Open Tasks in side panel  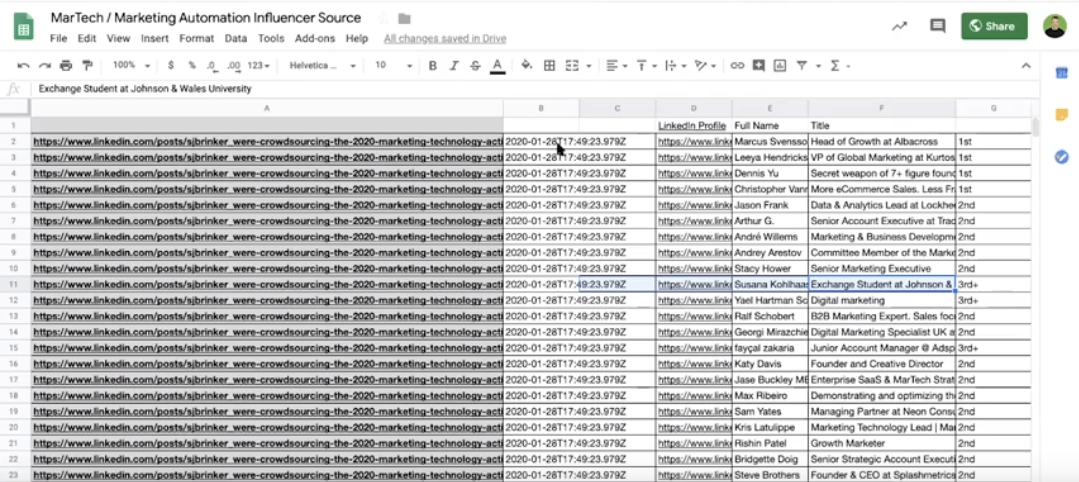click(x=1061, y=157)
